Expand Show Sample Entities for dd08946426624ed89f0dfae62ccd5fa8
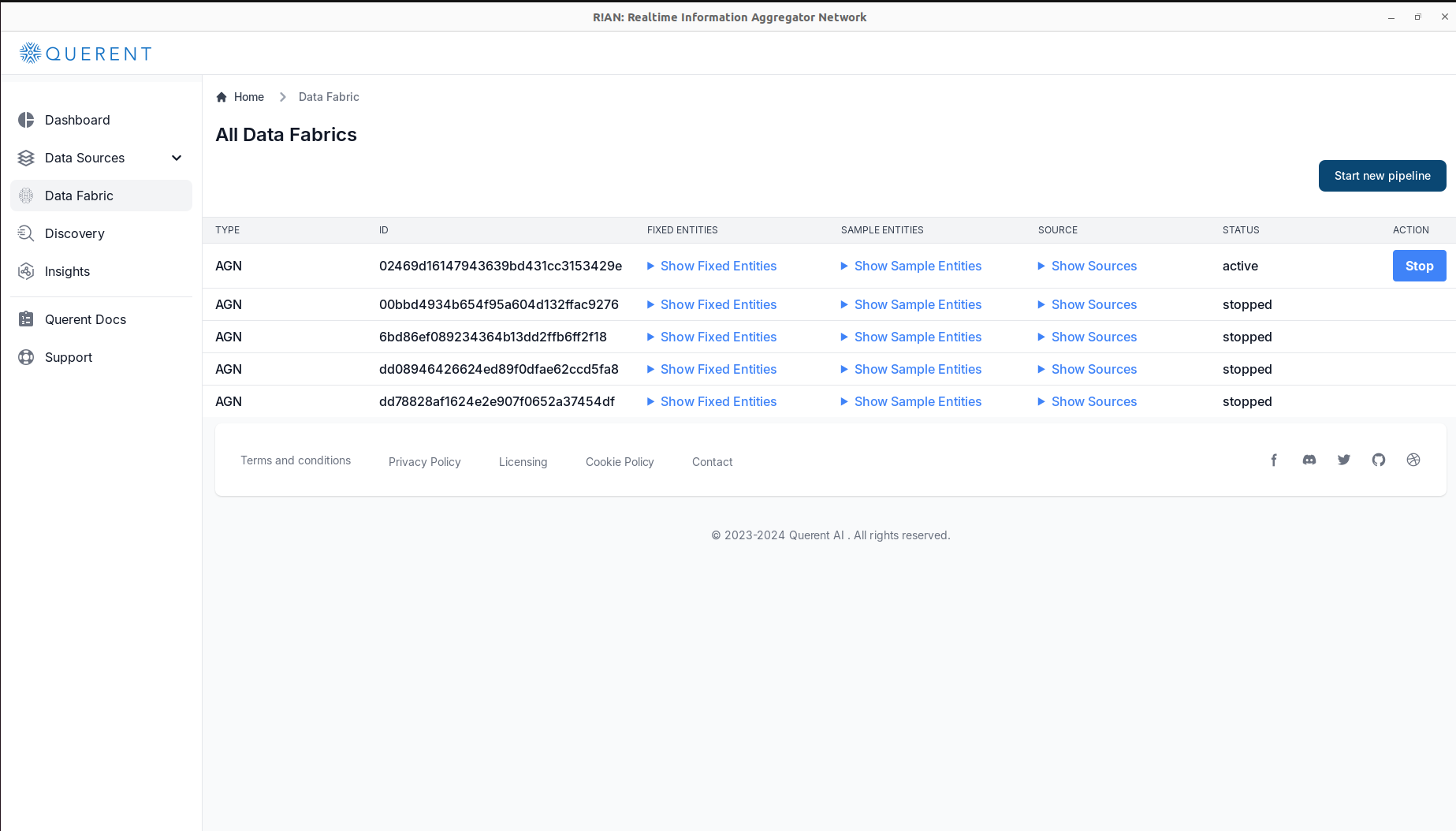The height and width of the screenshot is (831, 1456). point(911,369)
